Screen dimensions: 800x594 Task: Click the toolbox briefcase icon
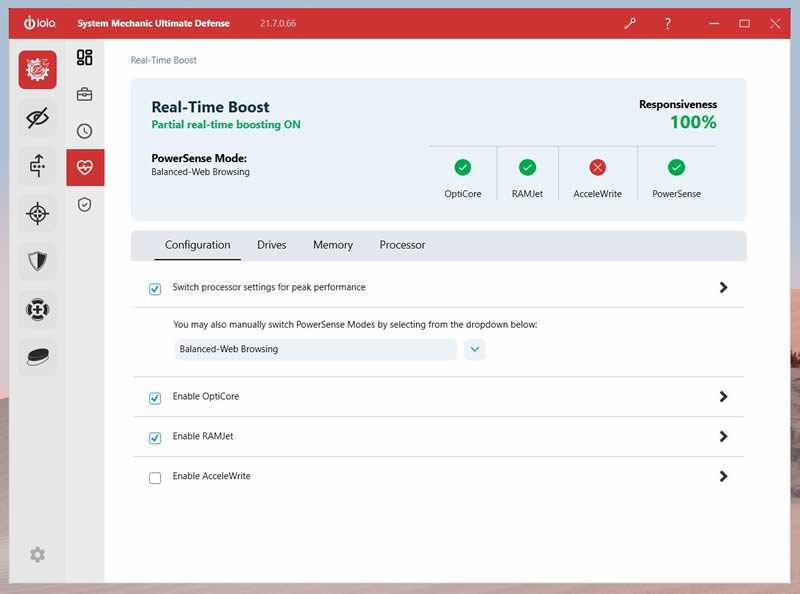pos(85,94)
